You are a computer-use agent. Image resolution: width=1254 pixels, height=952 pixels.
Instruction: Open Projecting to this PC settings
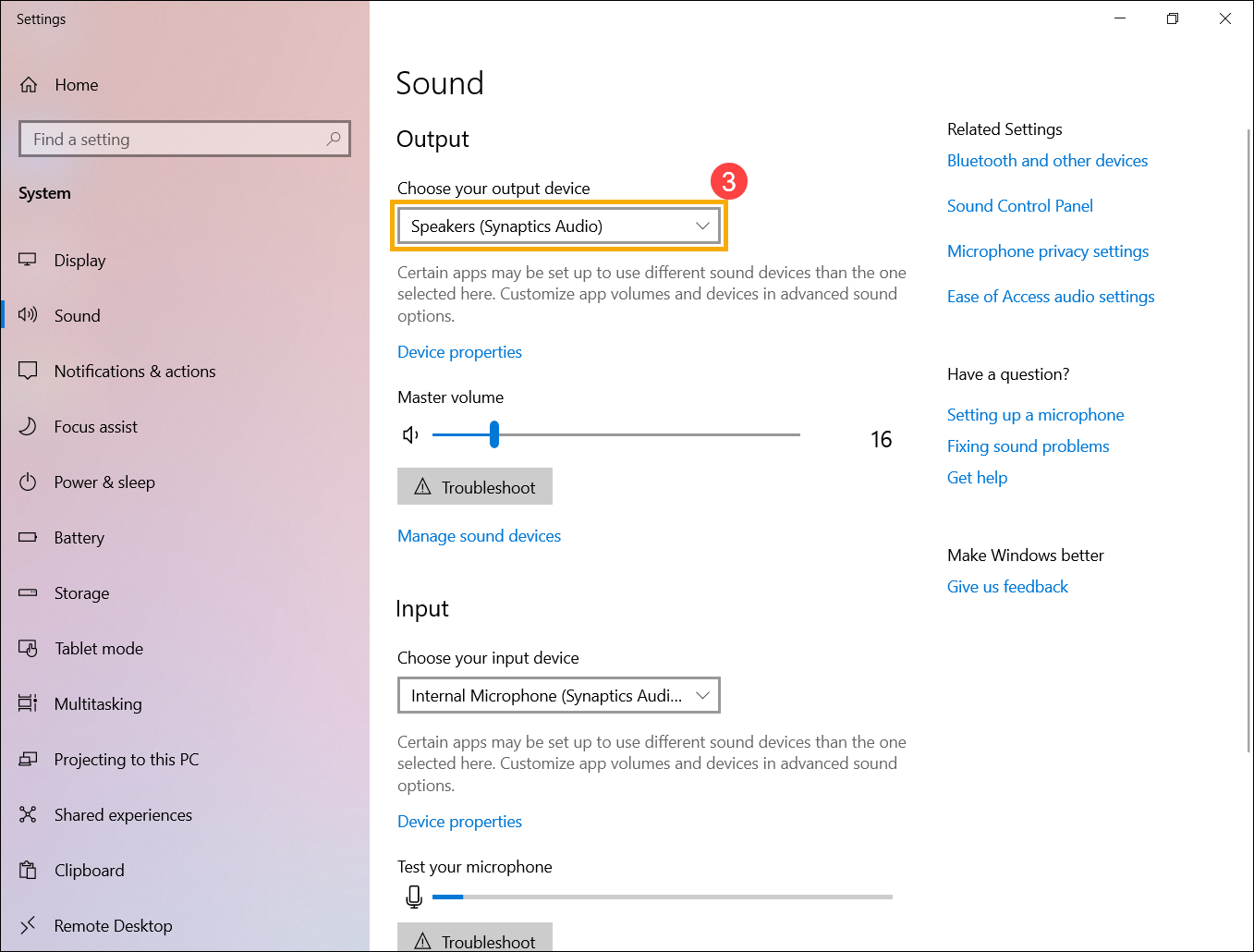coord(185,760)
